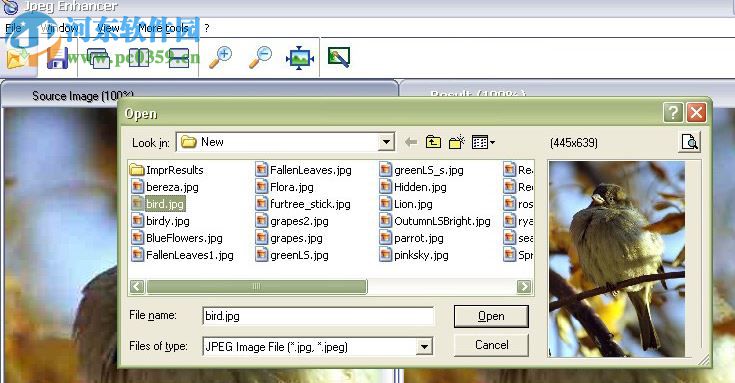
Task: Click the Jpeg Enhancer title bar icon
Action: (x=10, y=7)
